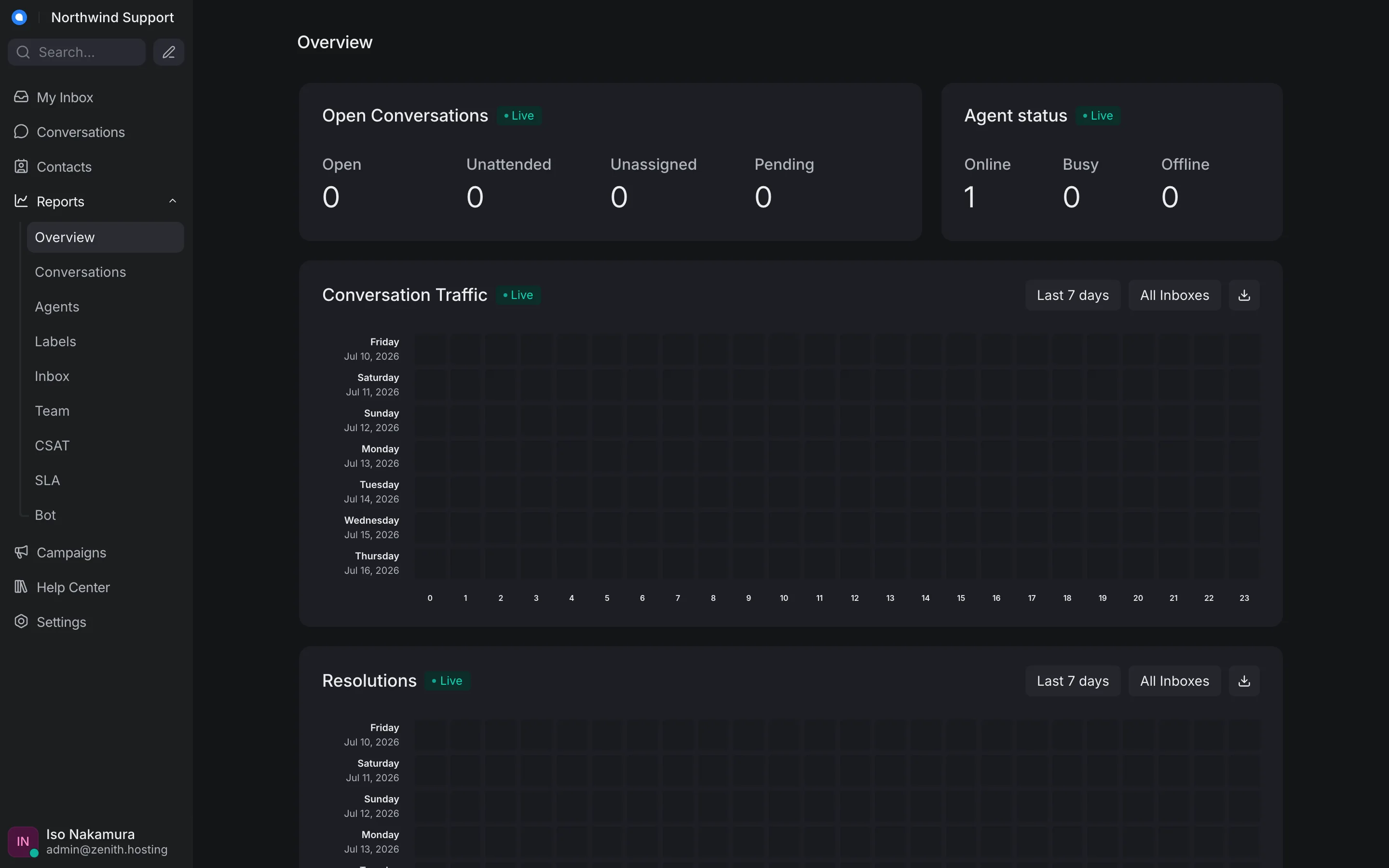Open the Help Center section
Screen dimensions: 1389x868
click(x=96, y=587)
